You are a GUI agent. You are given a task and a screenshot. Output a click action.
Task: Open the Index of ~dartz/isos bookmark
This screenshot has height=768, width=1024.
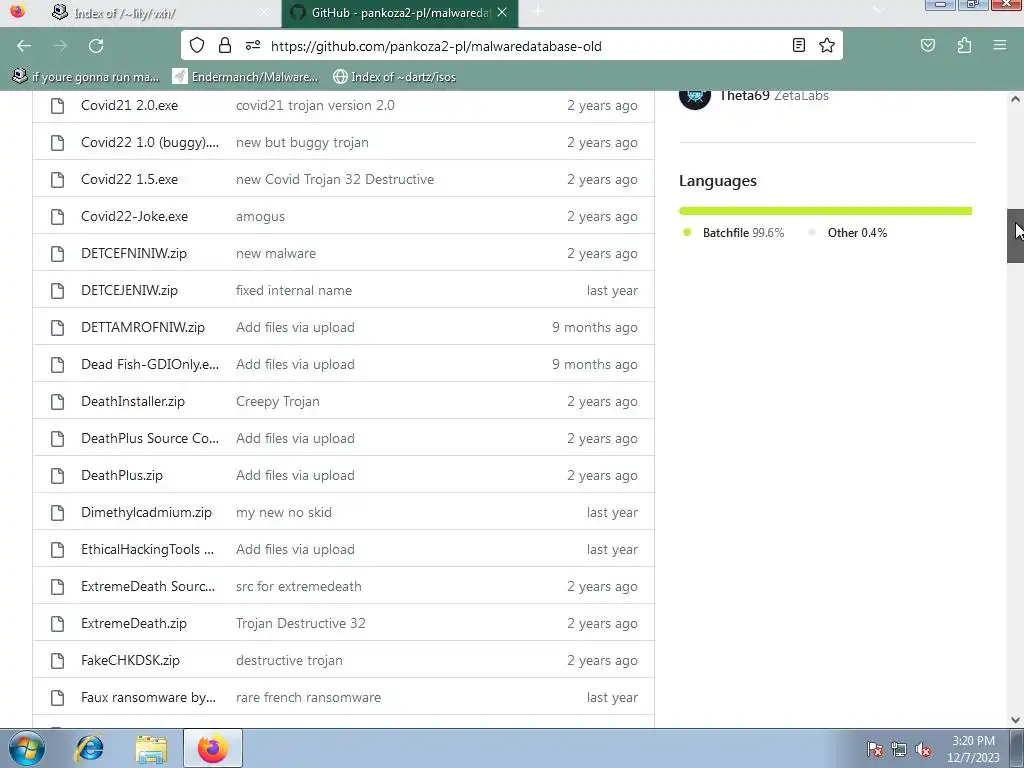point(394,76)
